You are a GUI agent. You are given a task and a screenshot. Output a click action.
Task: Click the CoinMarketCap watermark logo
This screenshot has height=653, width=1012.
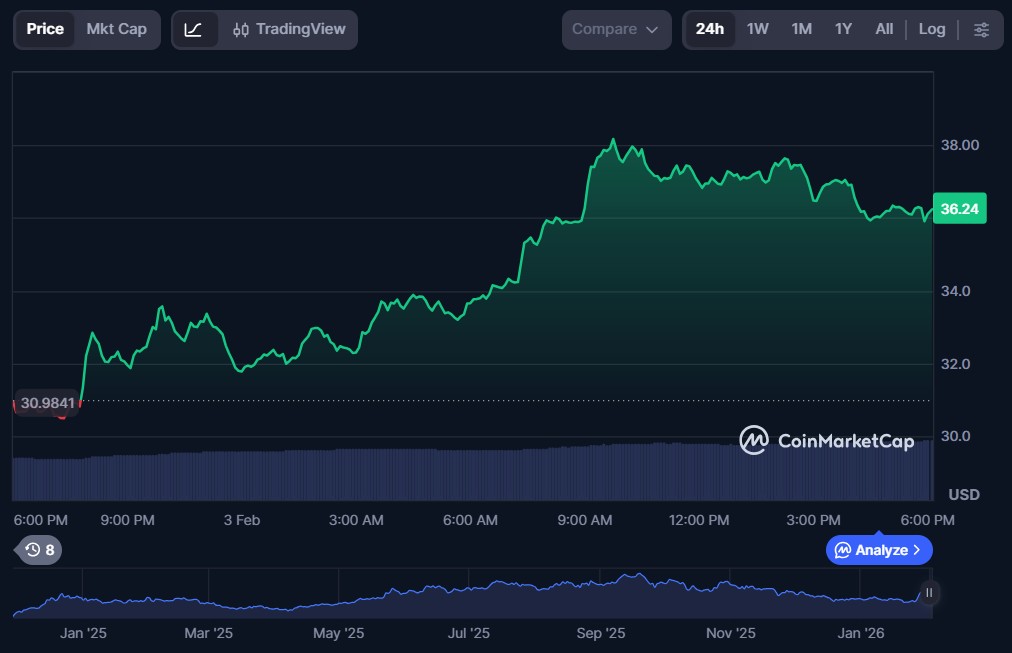pyautogui.click(x=826, y=440)
